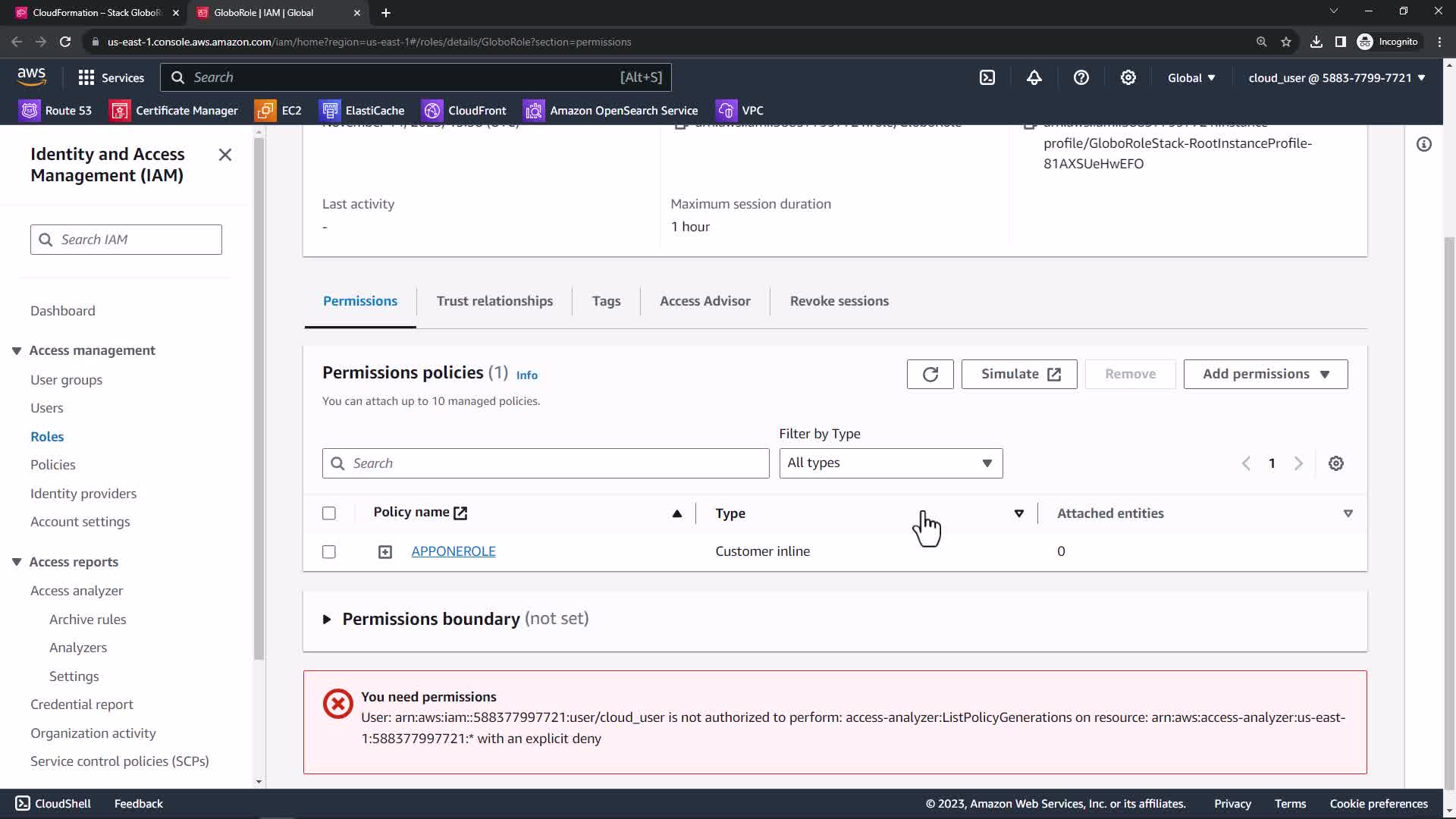Screen dimensions: 1456x819
Task: Tick the APPONEROLE row checkbox
Action: coord(329,552)
